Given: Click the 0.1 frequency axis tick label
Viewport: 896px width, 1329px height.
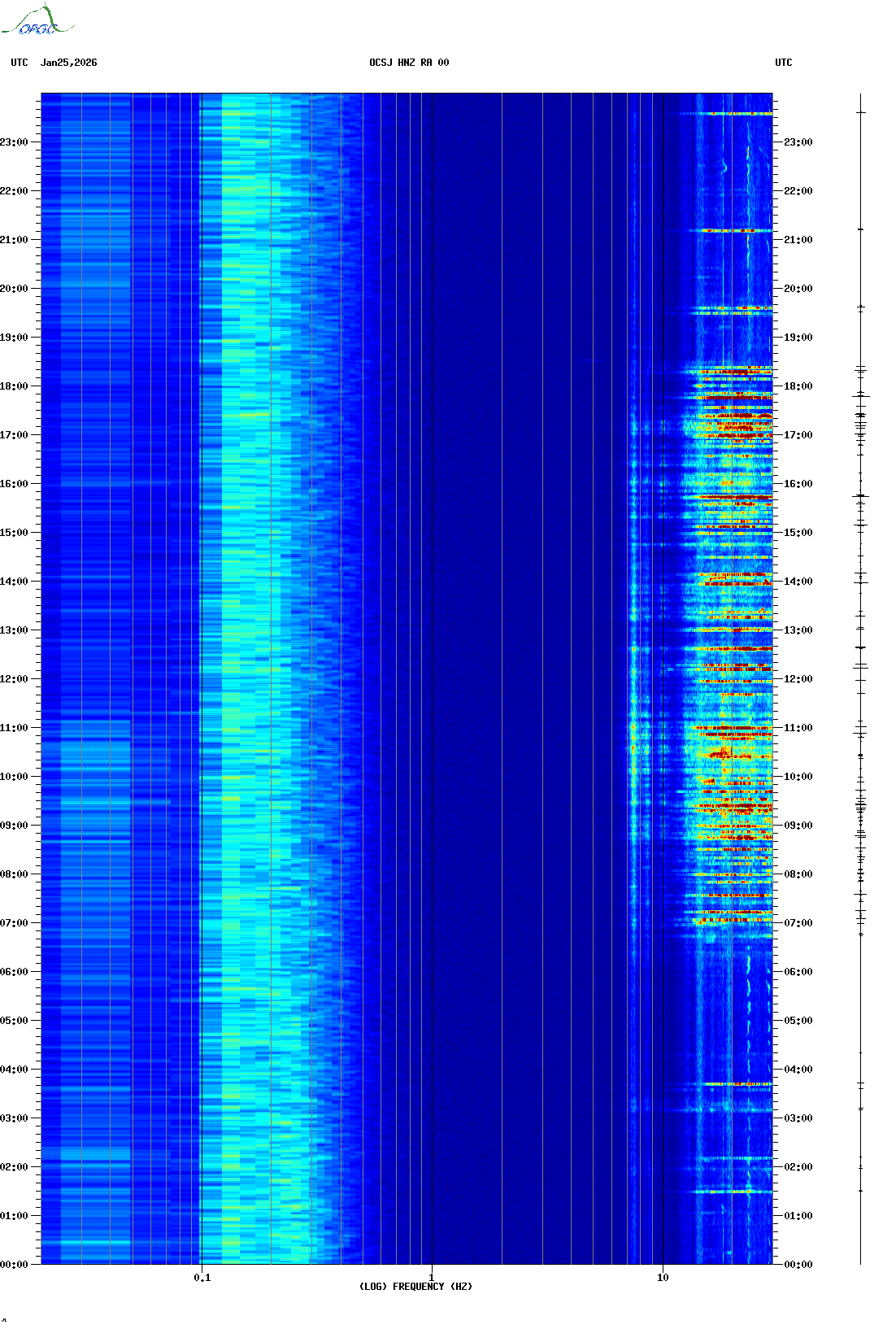Looking at the screenshot, I should 202,1278.
